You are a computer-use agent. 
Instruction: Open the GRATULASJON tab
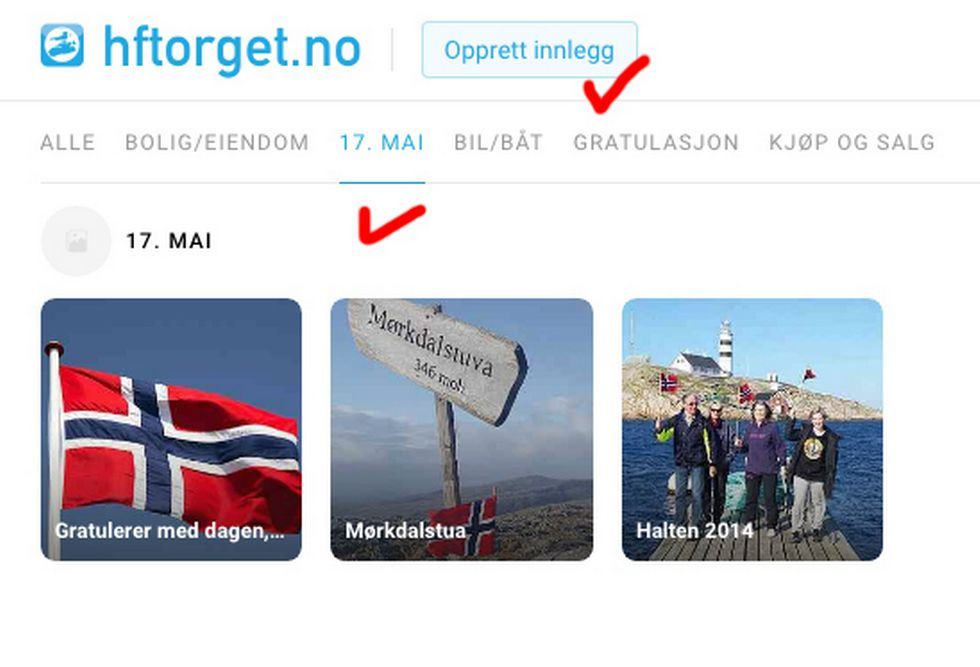(656, 143)
